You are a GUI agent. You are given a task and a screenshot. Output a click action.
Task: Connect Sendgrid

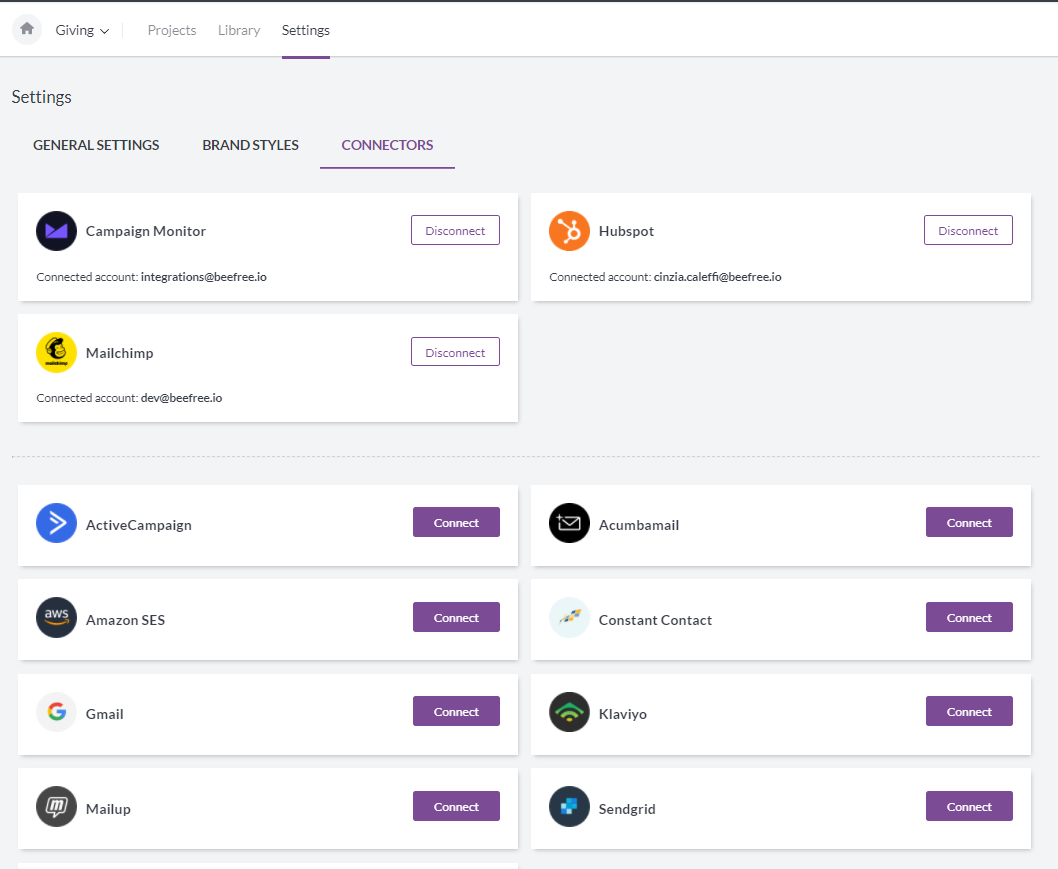point(969,806)
